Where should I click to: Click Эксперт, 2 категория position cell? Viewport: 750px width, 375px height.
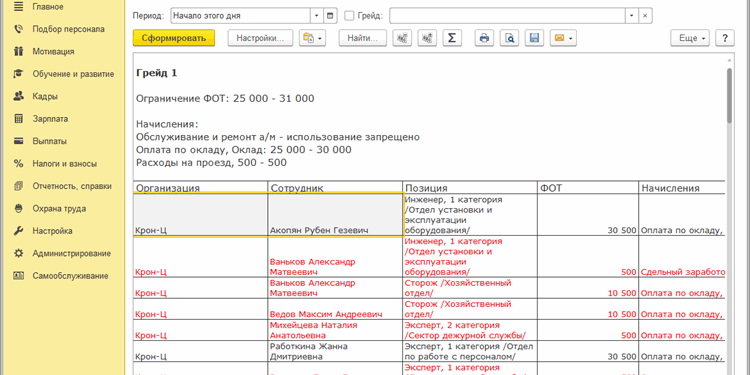pos(470,330)
